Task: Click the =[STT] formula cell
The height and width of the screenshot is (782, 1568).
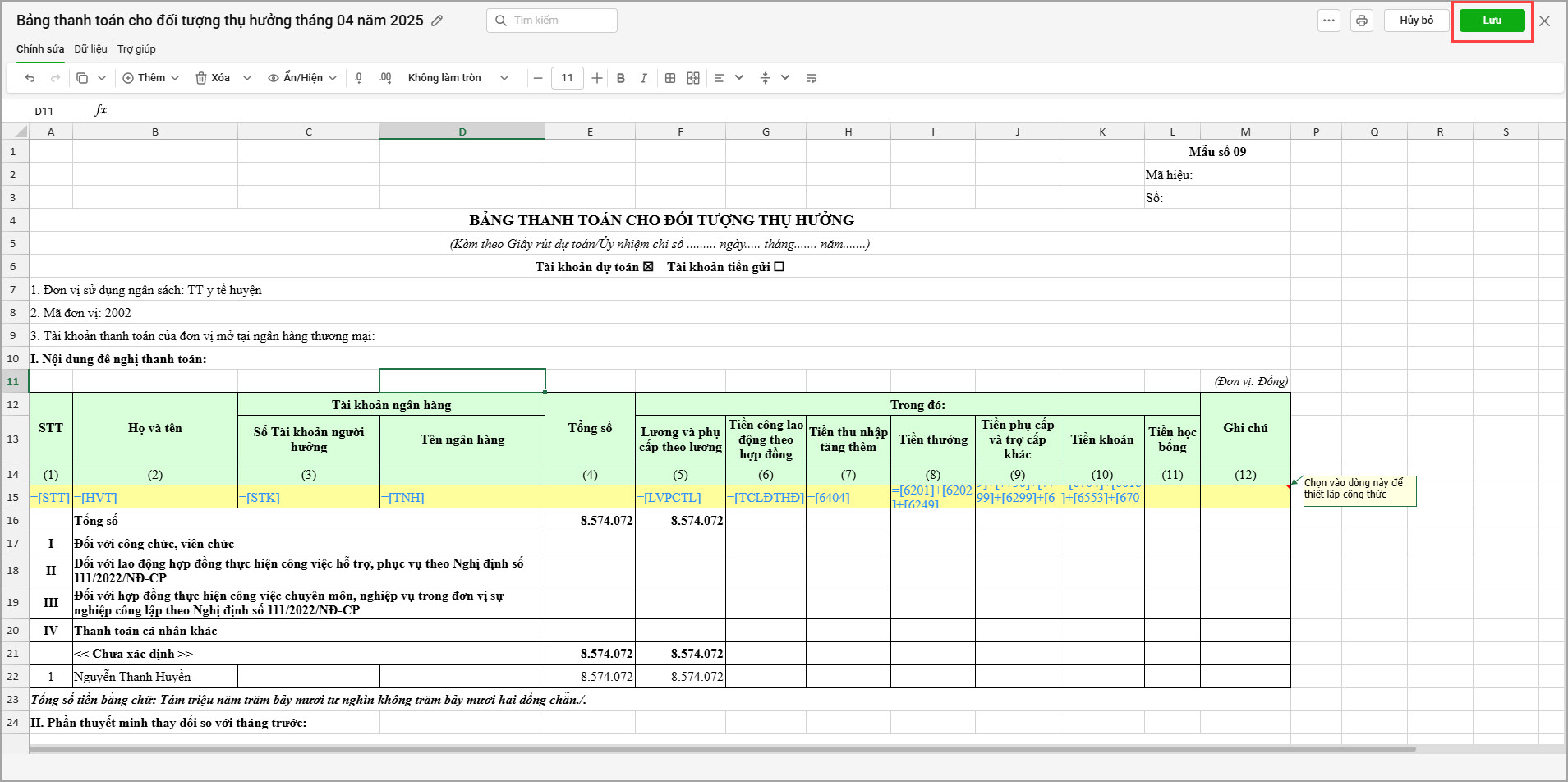Action: (51, 497)
